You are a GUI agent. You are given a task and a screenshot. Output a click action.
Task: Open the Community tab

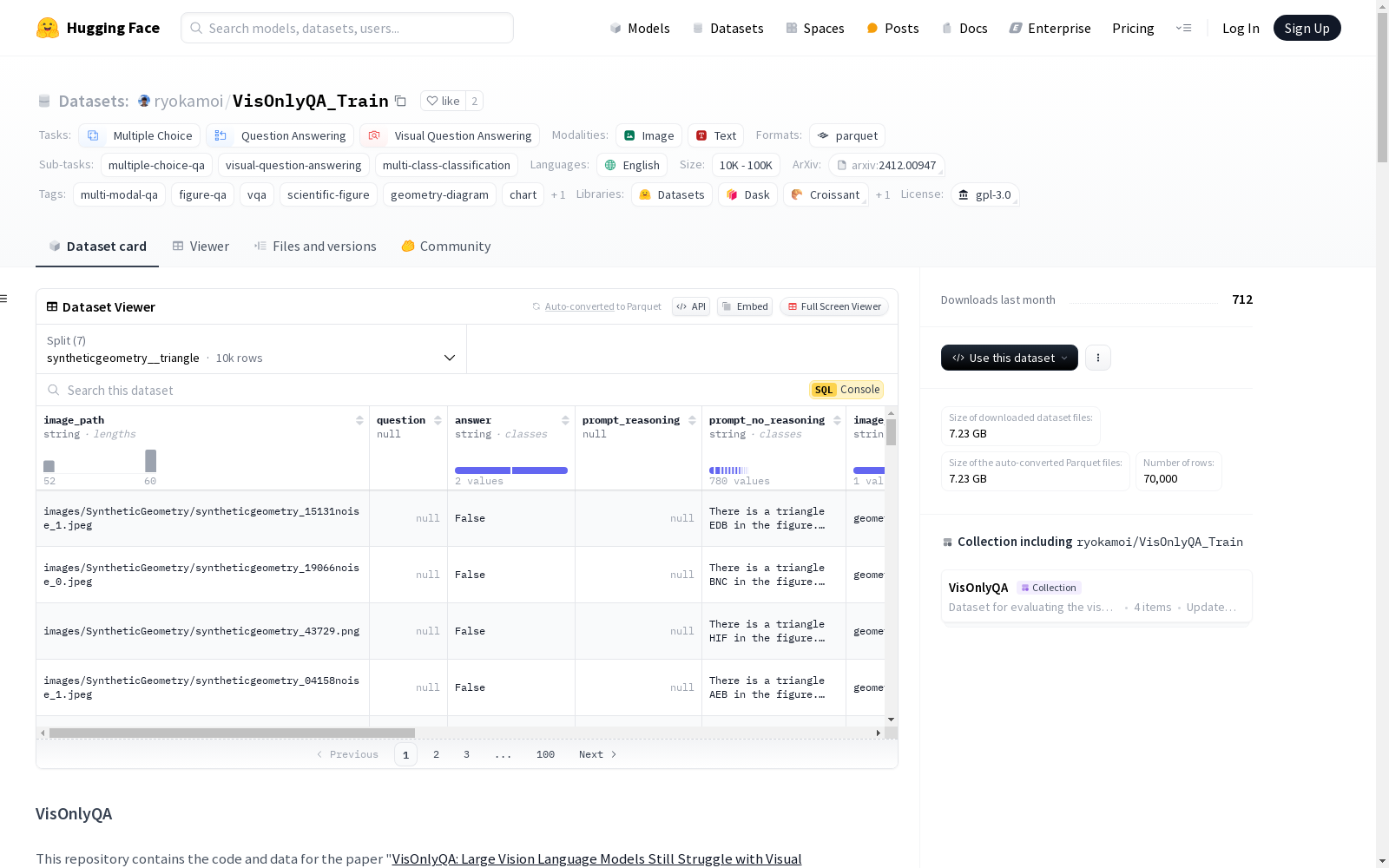click(x=446, y=247)
